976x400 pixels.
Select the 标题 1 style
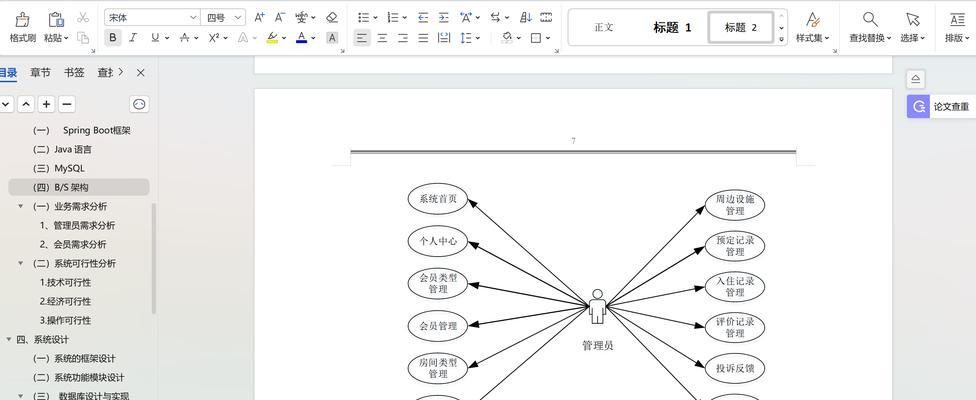(x=672, y=27)
